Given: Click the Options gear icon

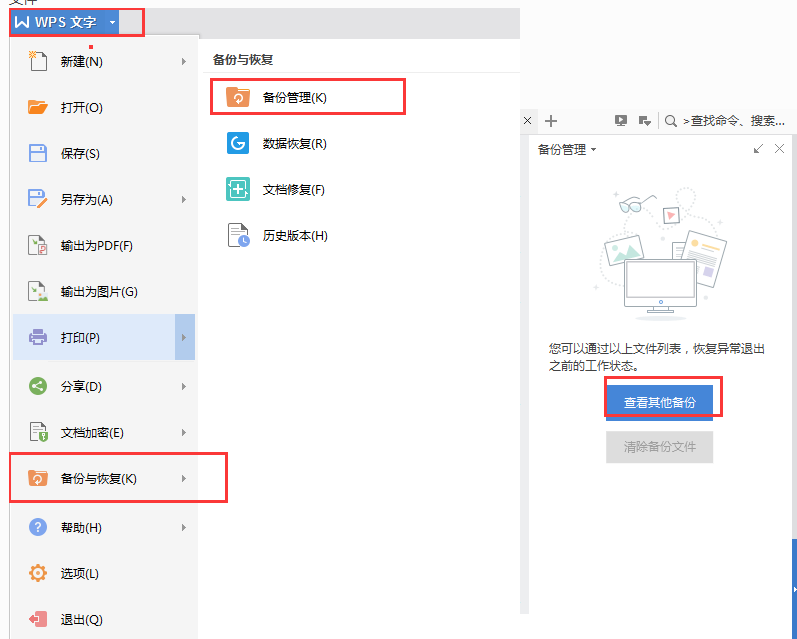Looking at the screenshot, I should click(x=38, y=573).
